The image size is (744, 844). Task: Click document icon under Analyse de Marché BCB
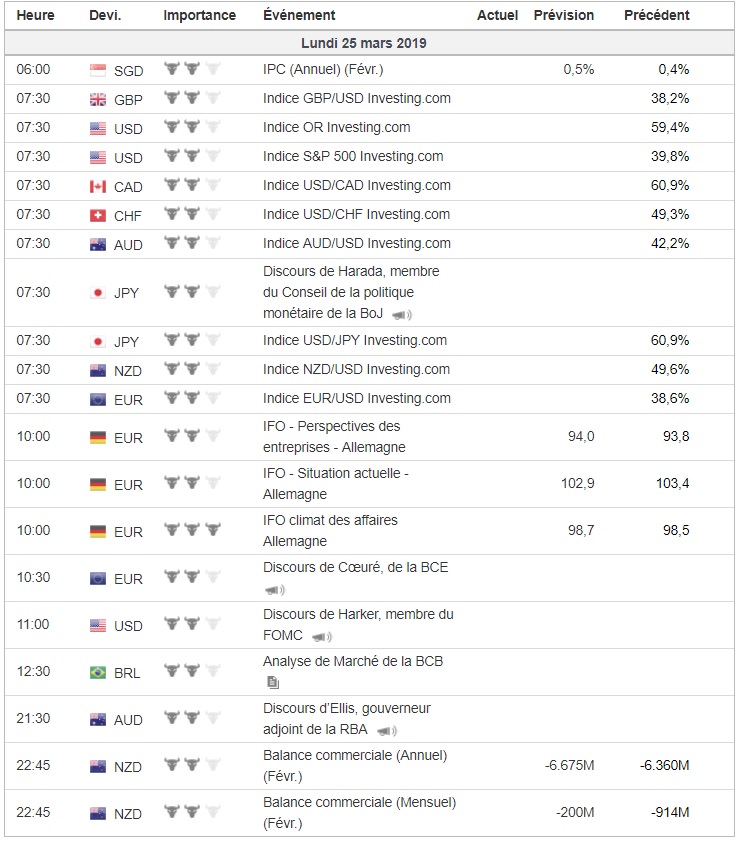click(x=273, y=682)
